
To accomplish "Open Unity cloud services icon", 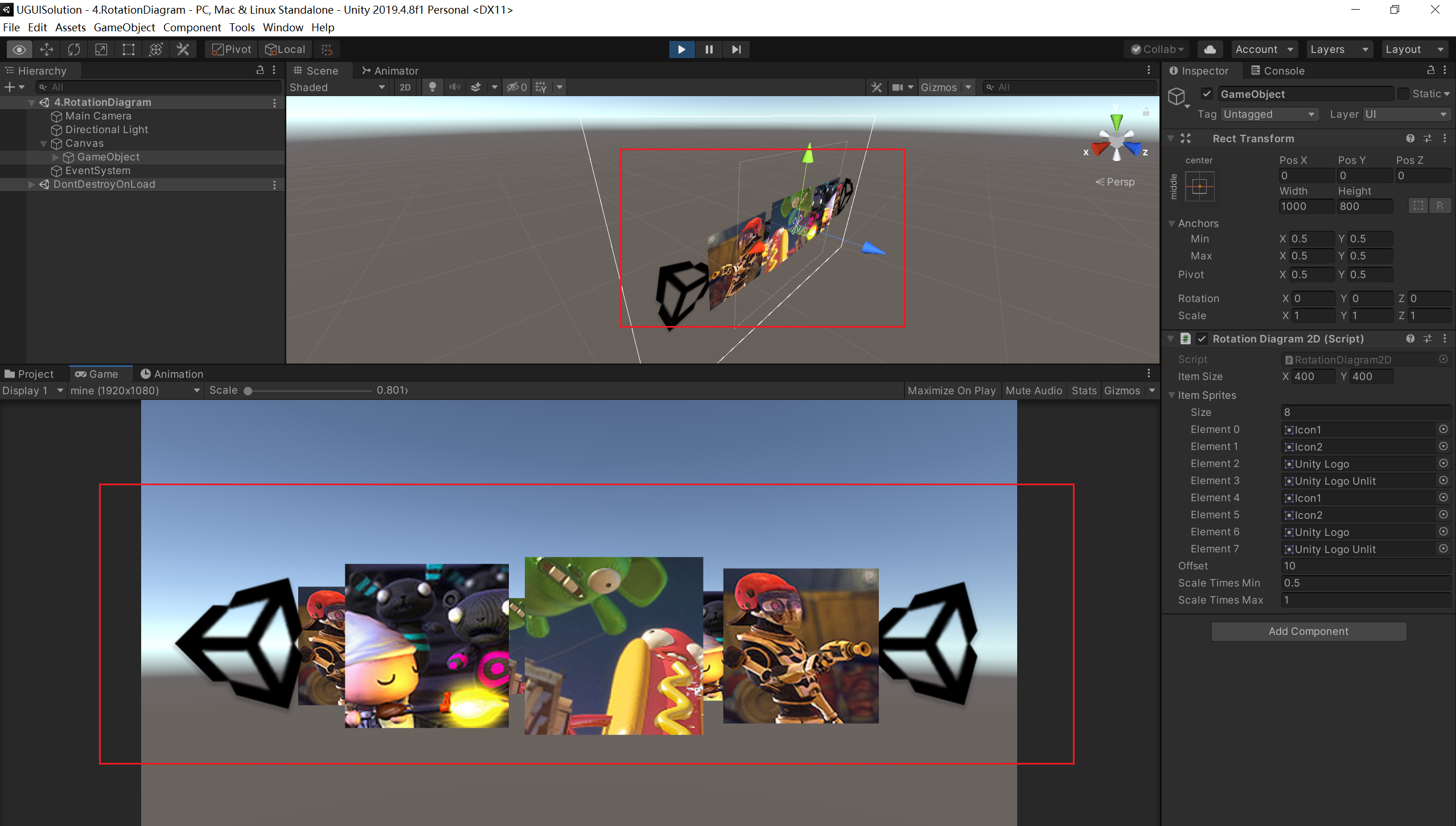I will tap(1210, 49).
